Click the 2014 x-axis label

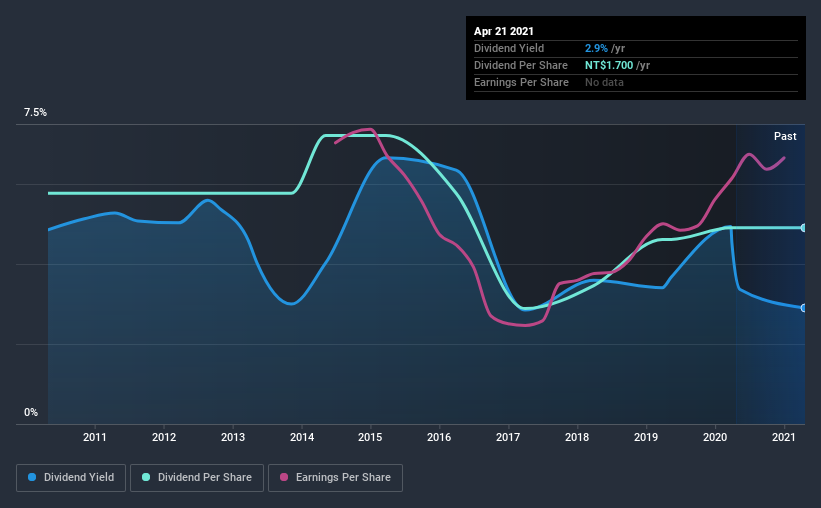pyautogui.click(x=302, y=437)
